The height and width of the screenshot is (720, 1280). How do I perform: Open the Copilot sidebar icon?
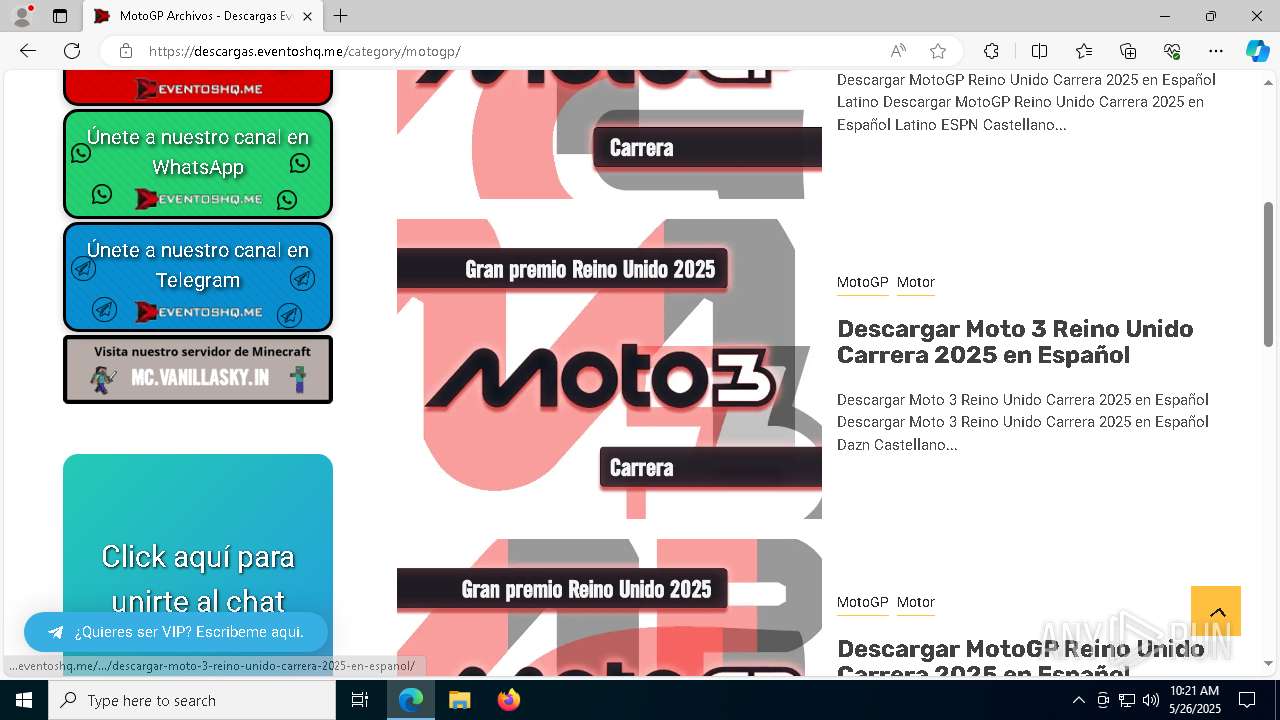tap(1257, 51)
